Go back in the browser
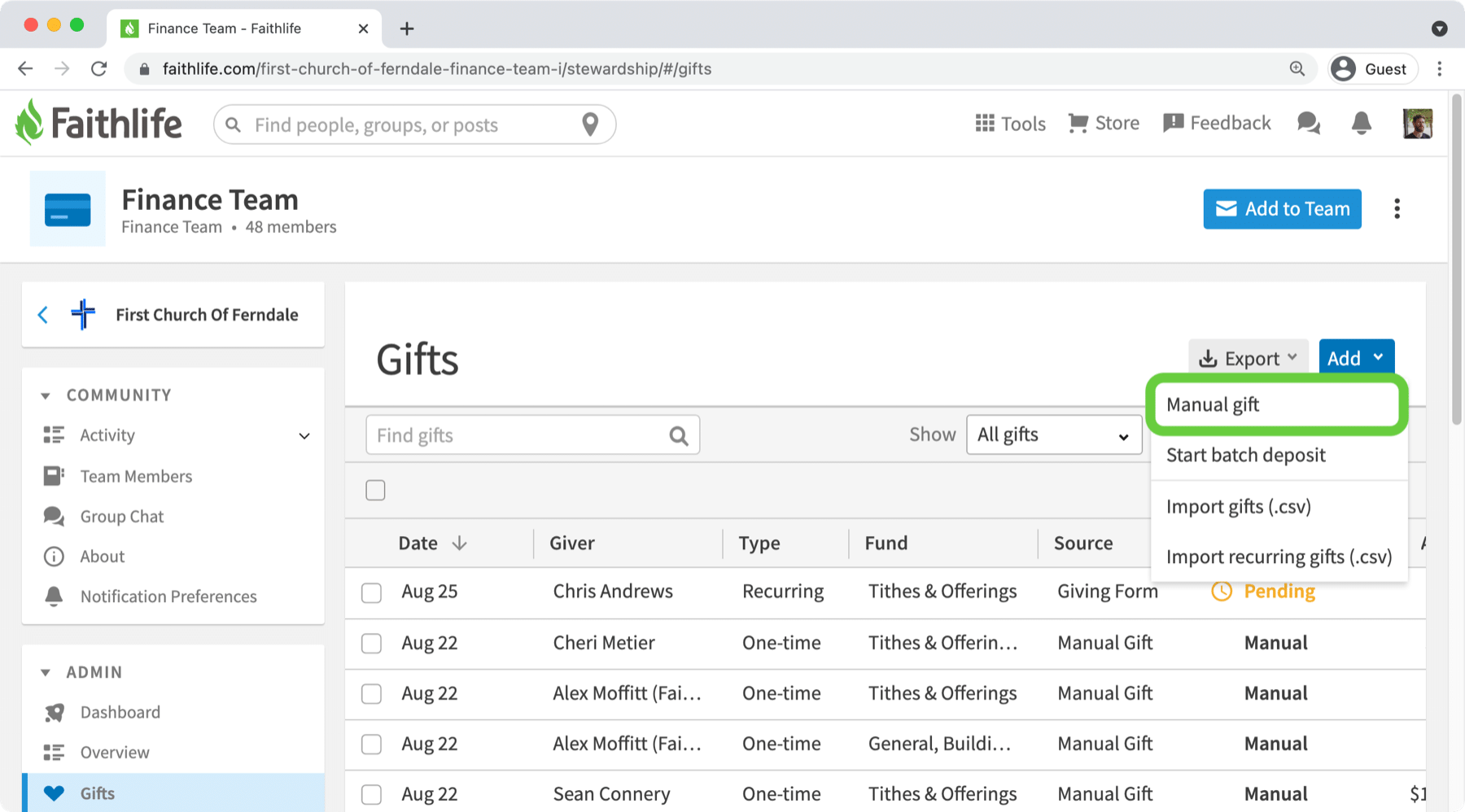 (25, 69)
